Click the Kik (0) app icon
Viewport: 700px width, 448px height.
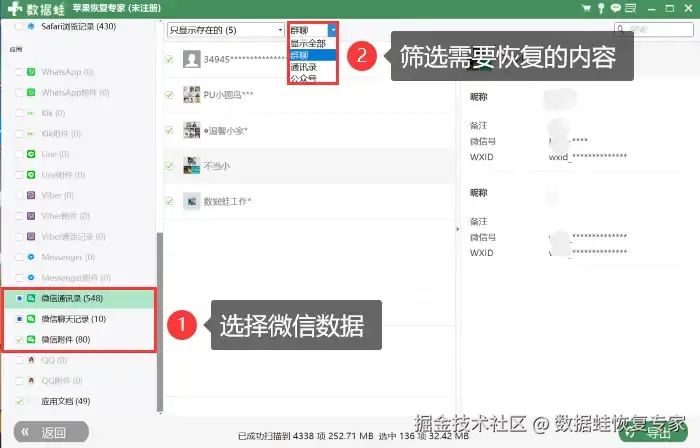click(31, 113)
